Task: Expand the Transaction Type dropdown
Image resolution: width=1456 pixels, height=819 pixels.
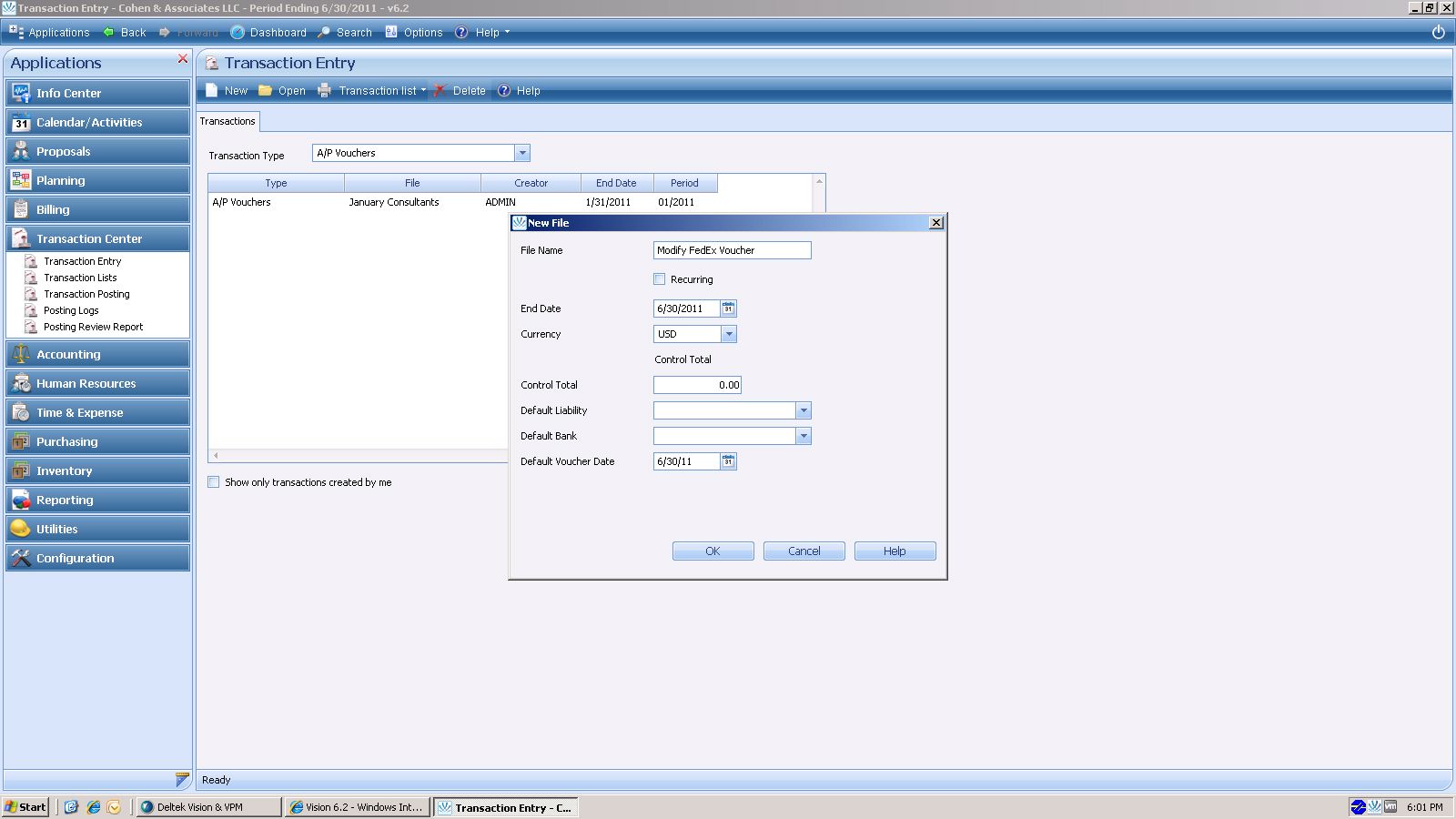Action: [522, 153]
